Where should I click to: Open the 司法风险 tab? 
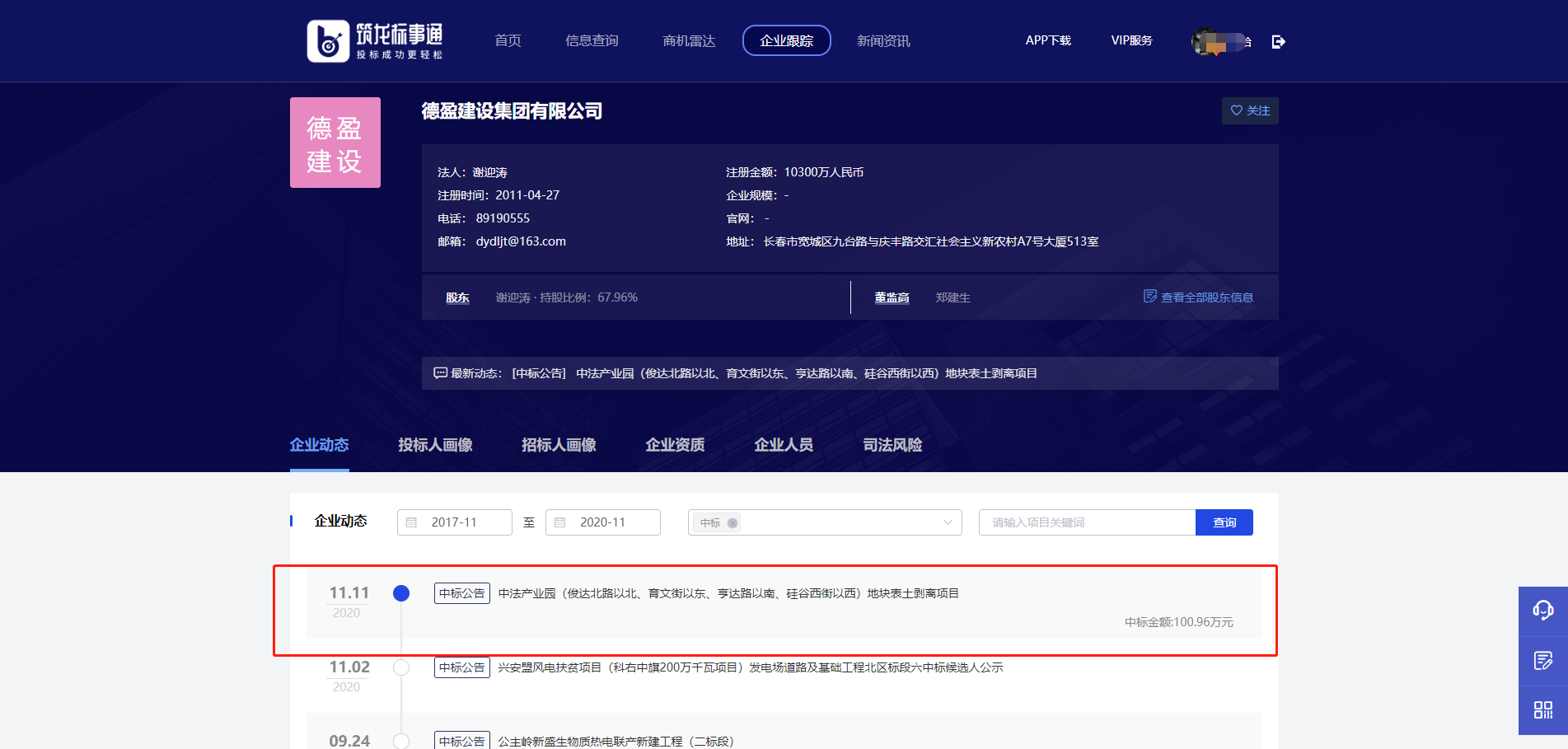[x=891, y=445]
